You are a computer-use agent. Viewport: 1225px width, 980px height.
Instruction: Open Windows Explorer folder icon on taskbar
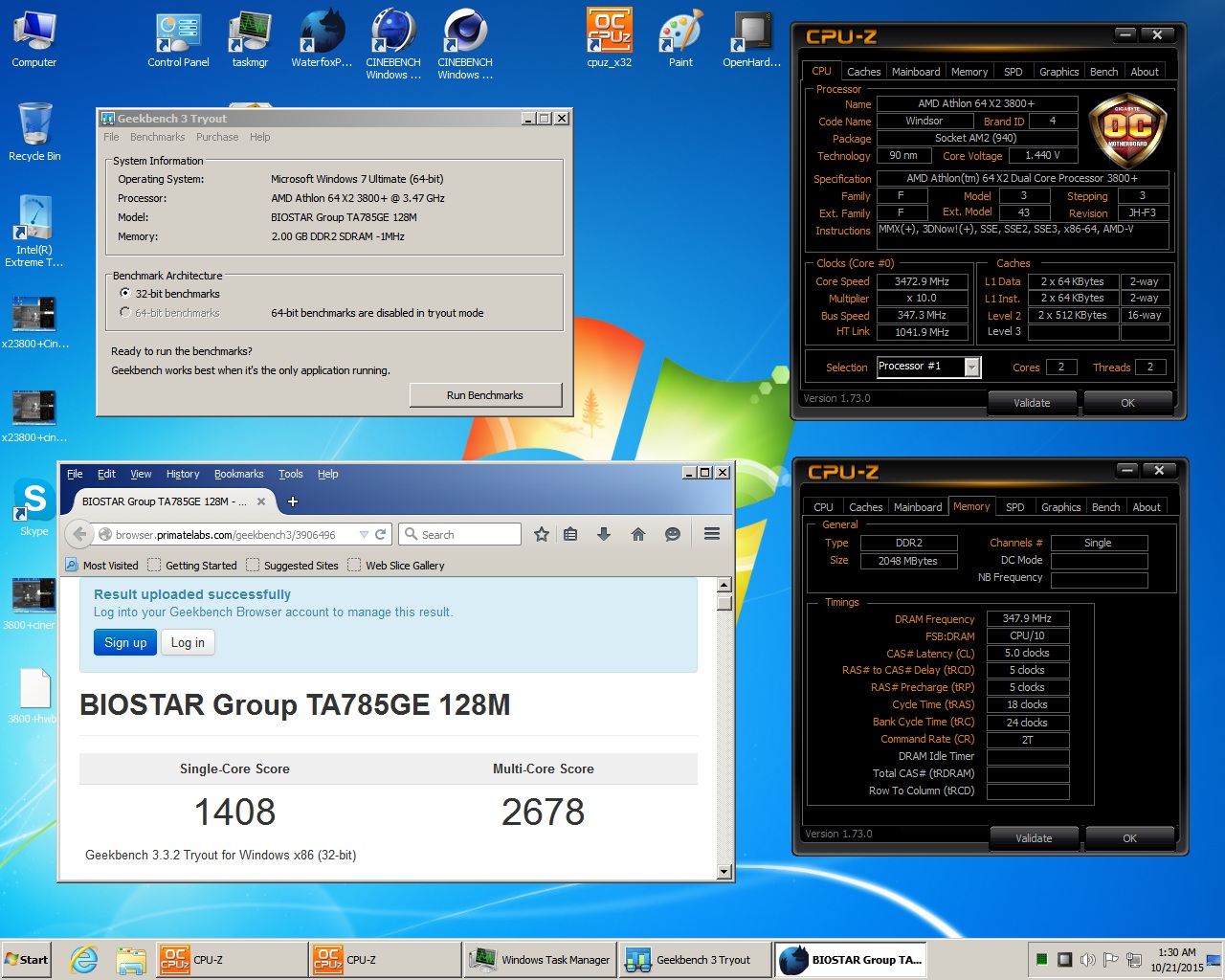tap(130, 959)
